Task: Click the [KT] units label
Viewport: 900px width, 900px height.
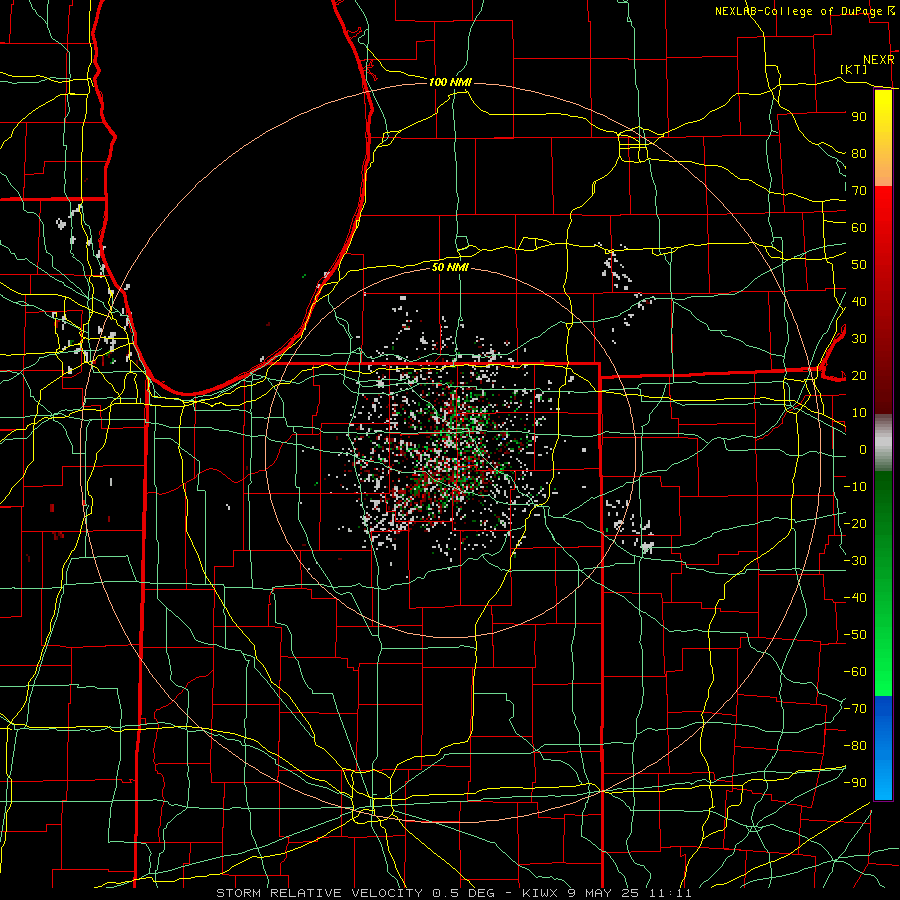Action: tap(853, 69)
